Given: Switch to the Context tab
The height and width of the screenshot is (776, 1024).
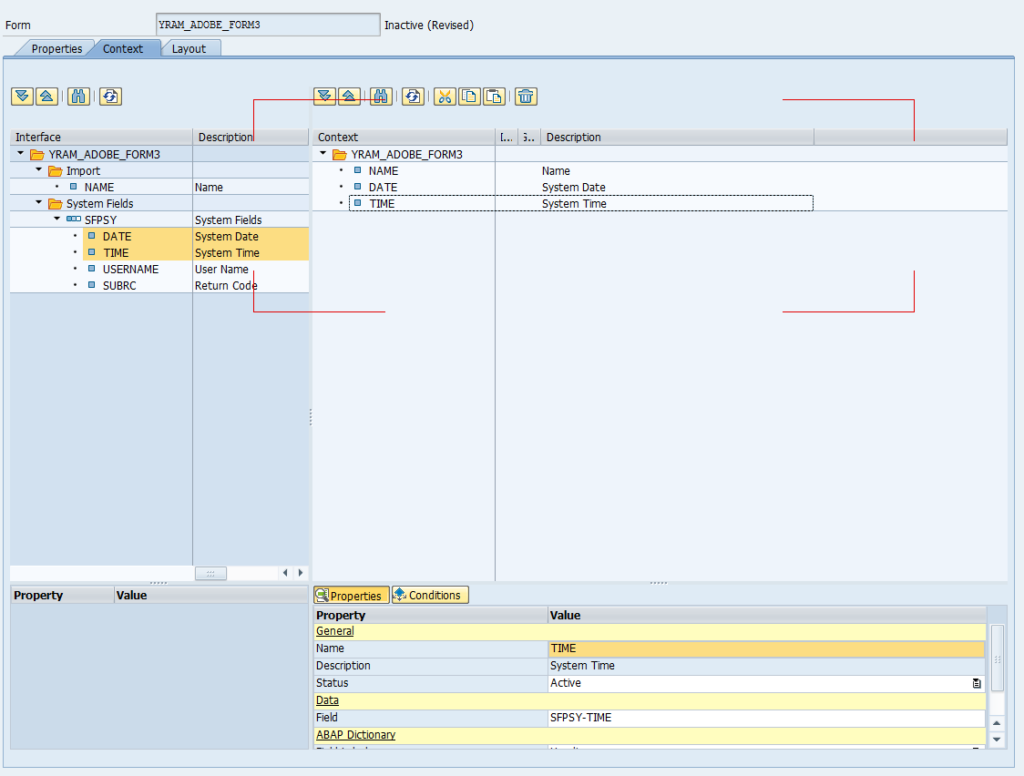Looking at the screenshot, I should pos(123,49).
